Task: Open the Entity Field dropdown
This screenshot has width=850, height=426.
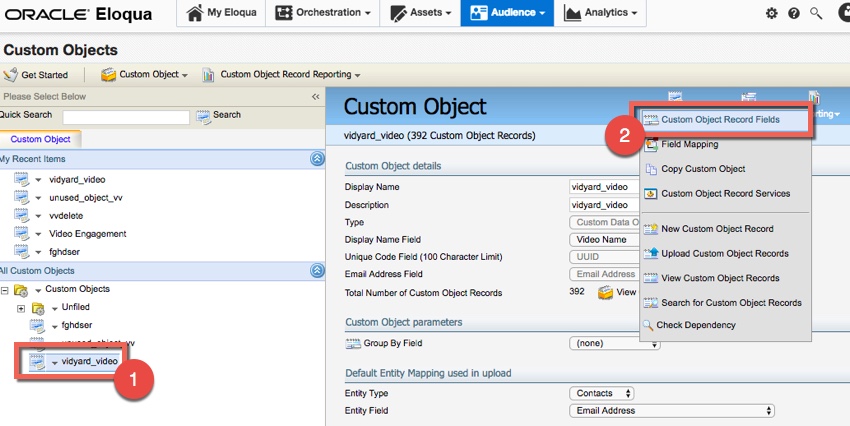Action: [x=672, y=411]
